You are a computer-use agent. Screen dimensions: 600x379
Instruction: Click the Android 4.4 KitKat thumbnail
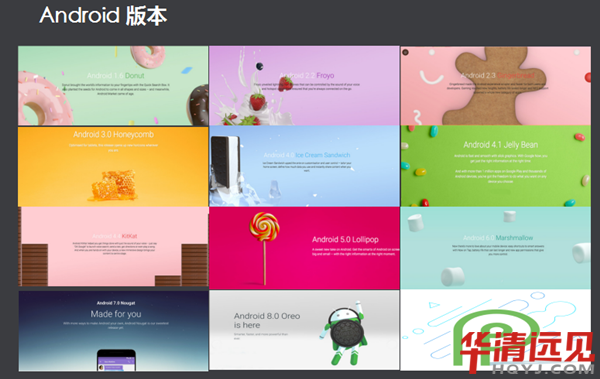pyautogui.click(x=113, y=247)
